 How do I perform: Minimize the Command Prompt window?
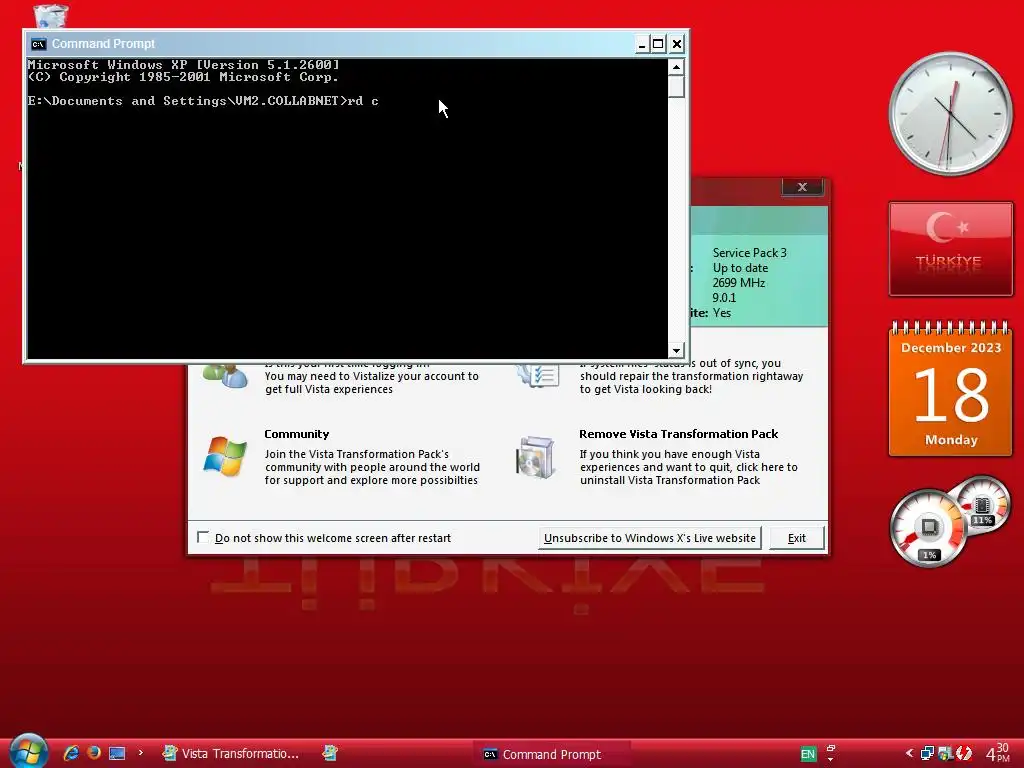click(x=641, y=44)
